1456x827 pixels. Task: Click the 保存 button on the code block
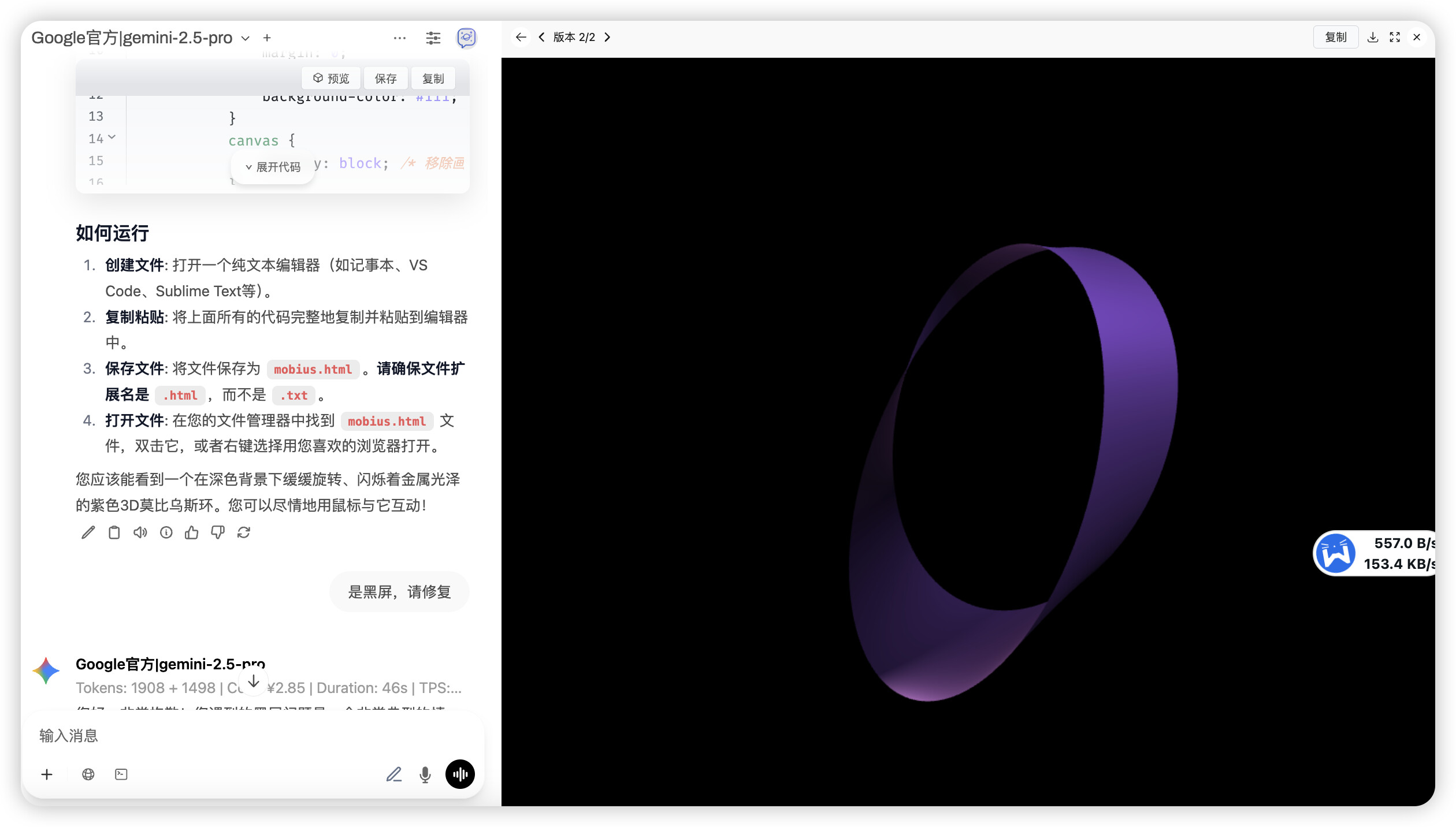(x=385, y=79)
